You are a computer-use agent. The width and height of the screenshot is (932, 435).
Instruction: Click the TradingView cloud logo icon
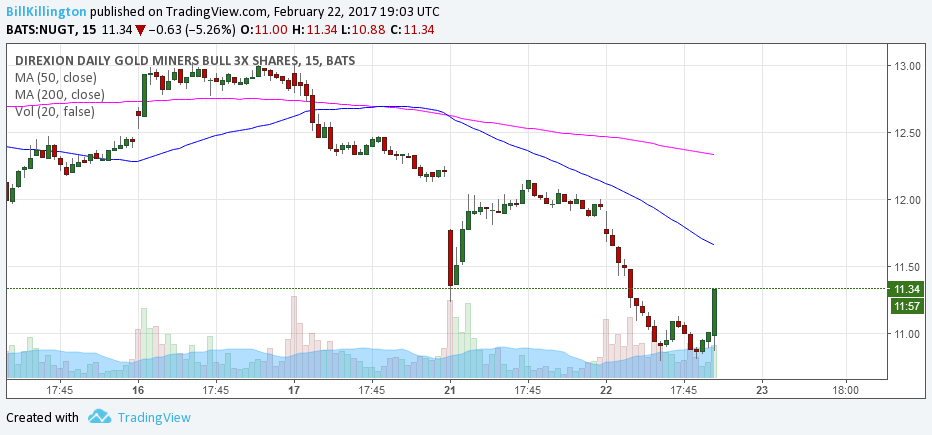[x=100, y=417]
